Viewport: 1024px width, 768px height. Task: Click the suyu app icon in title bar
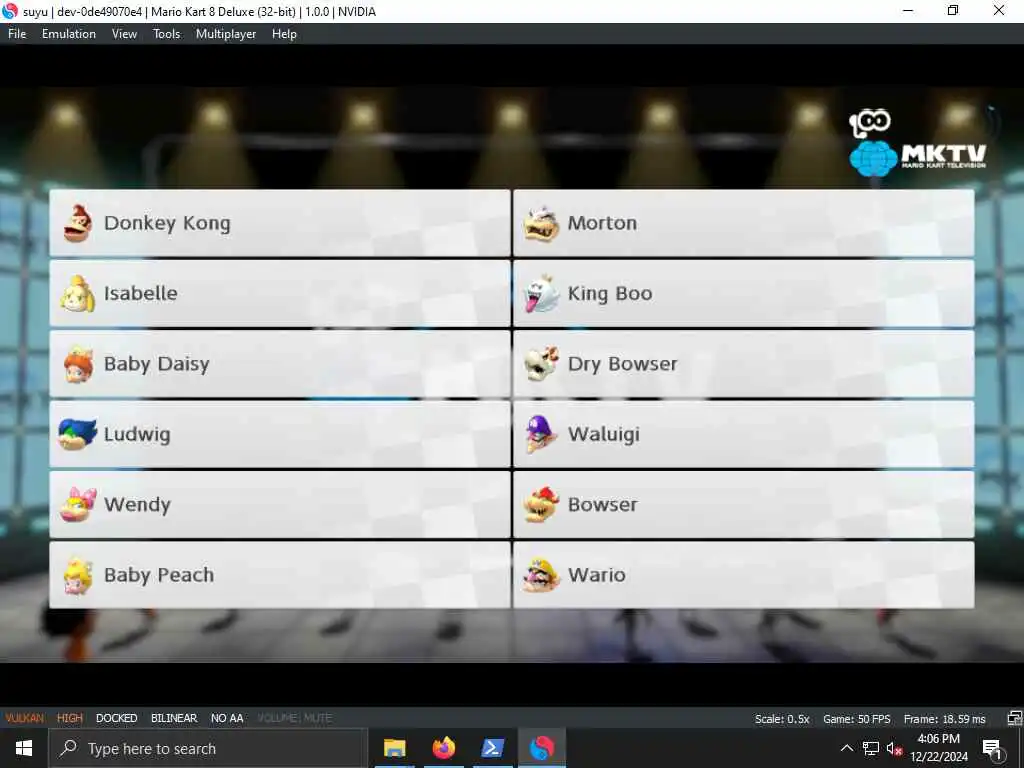pyautogui.click(x=10, y=11)
